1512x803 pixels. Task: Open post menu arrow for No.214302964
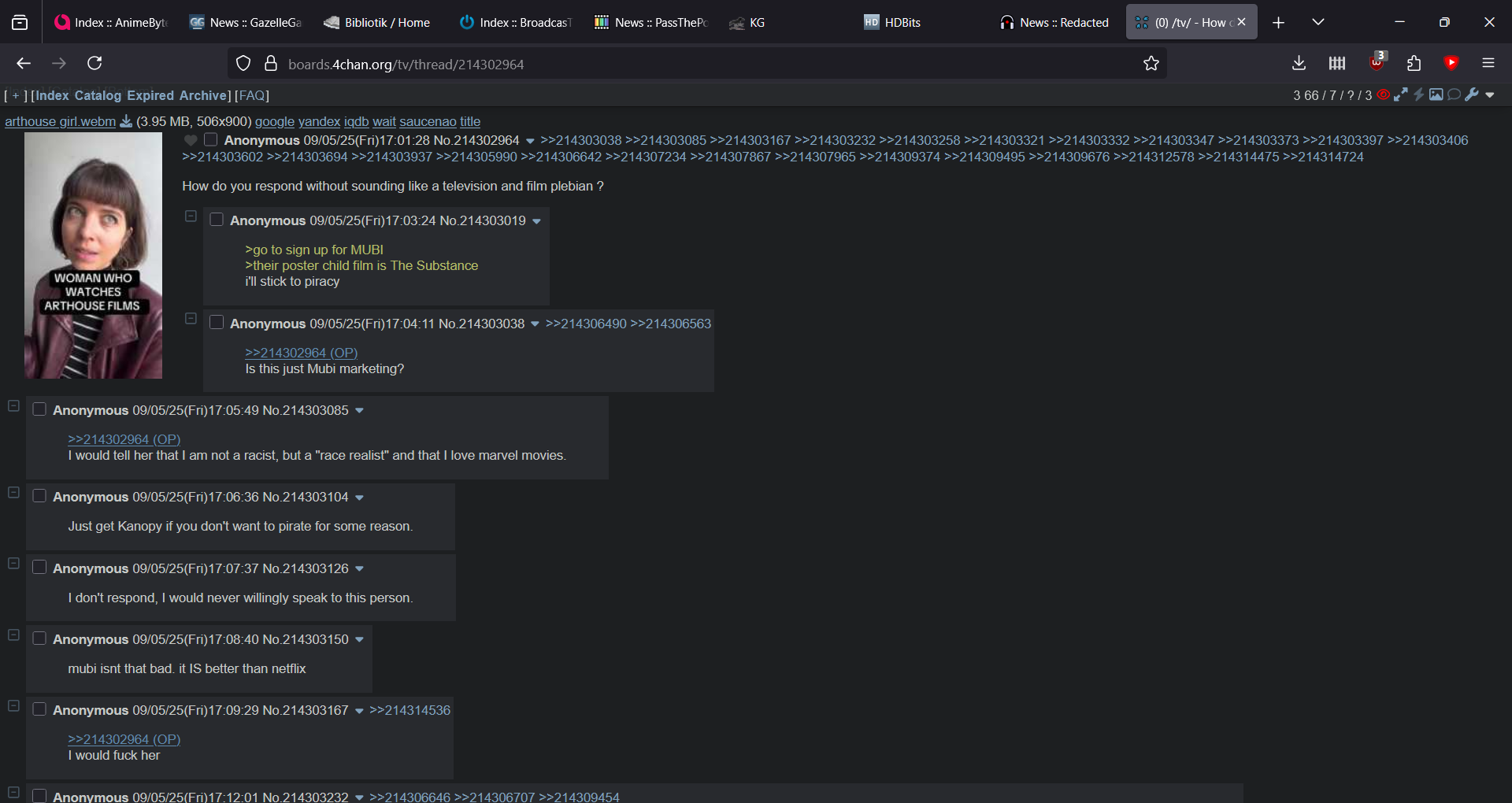pos(530,141)
